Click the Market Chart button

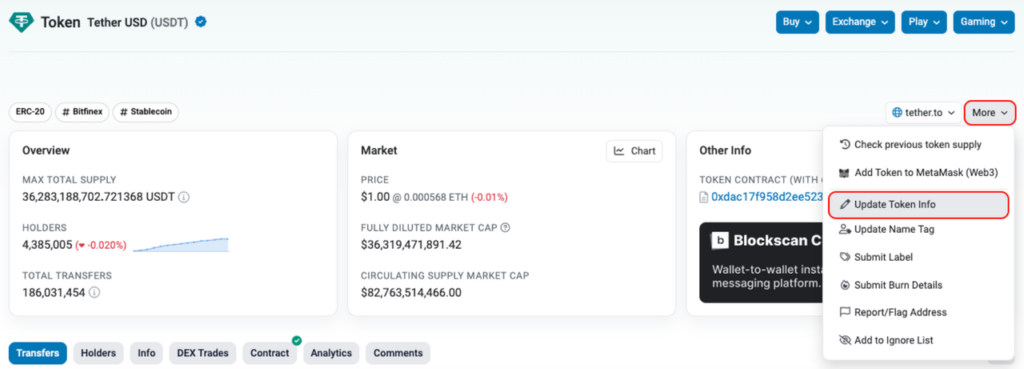tap(634, 151)
